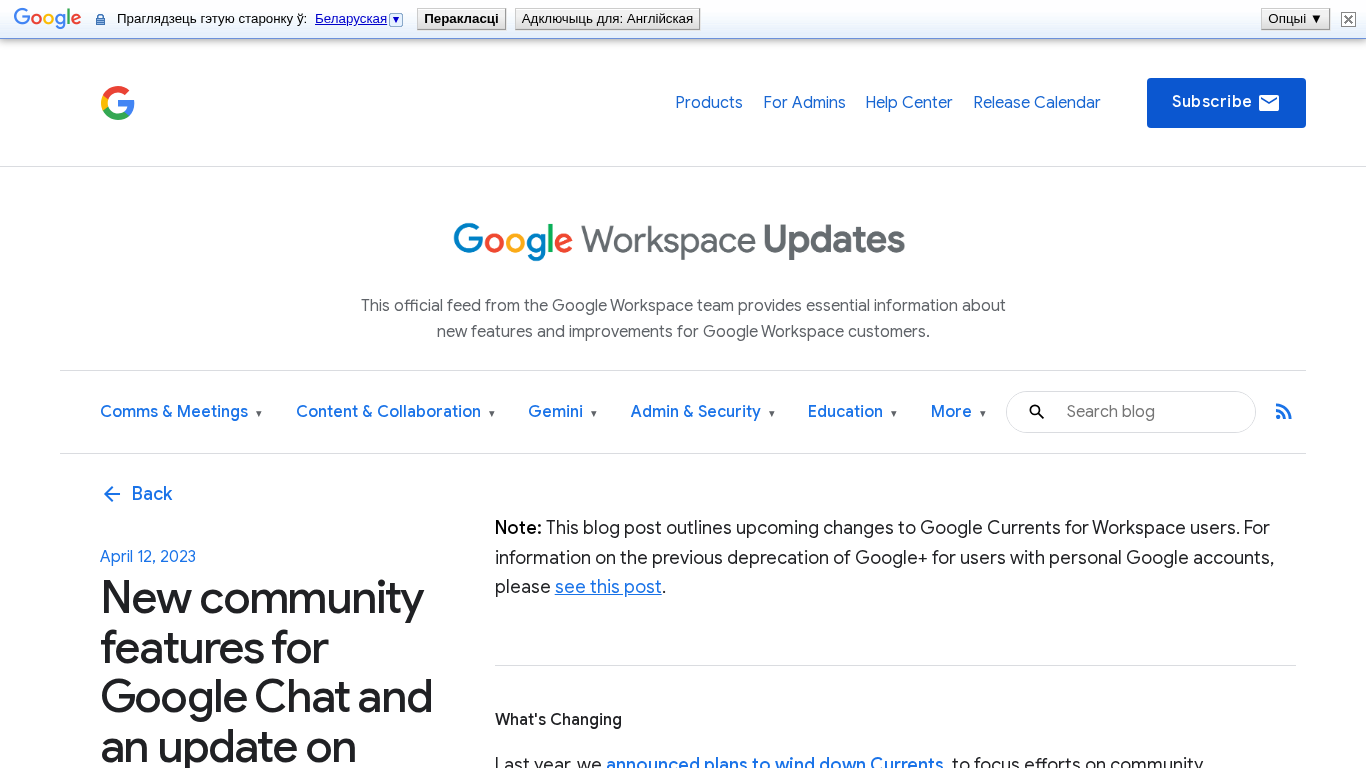
Task: Expand the Comms & Meetings menu
Action: (x=181, y=412)
